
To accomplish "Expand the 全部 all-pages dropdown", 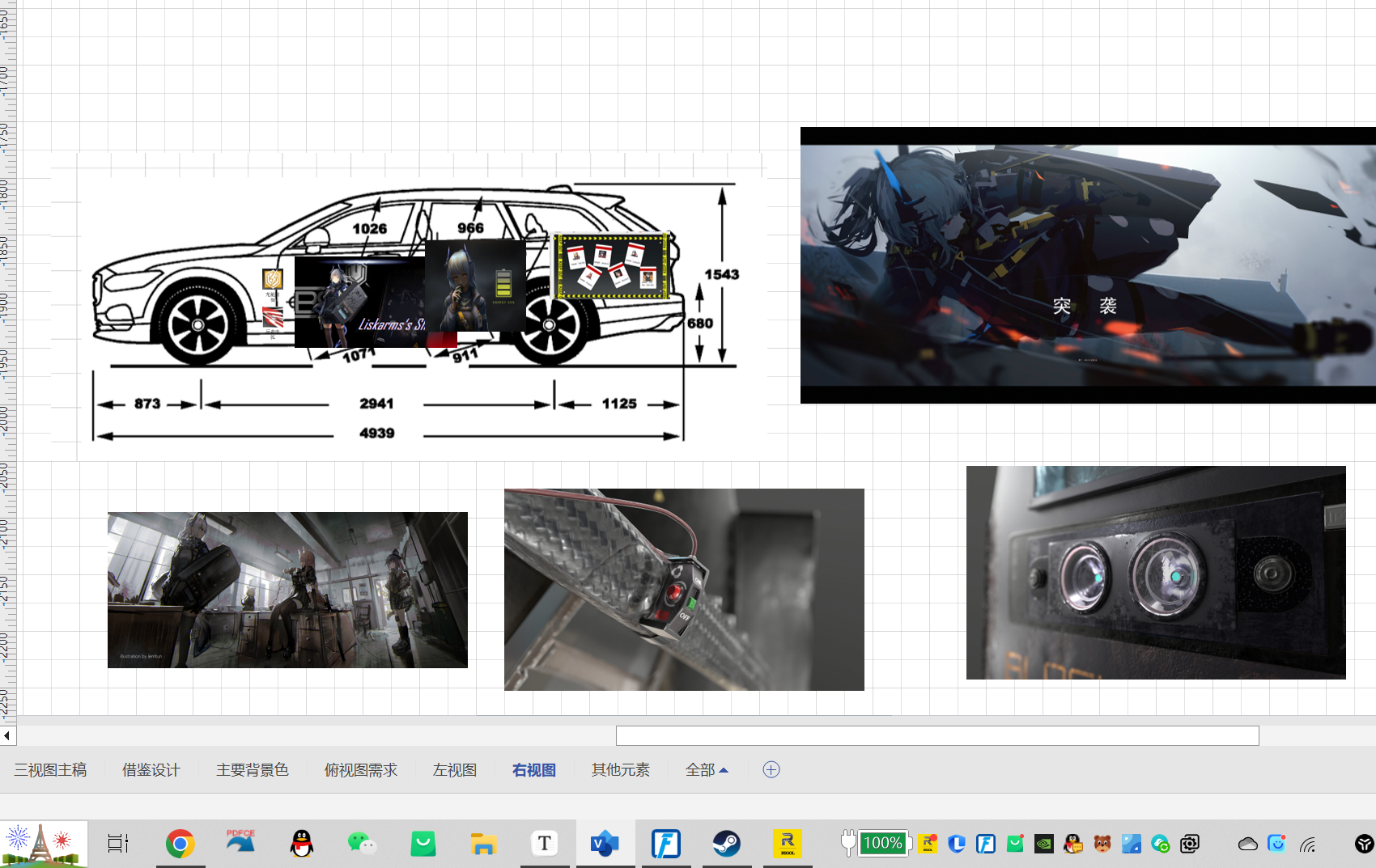I will pyautogui.click(x=707, y=770).
